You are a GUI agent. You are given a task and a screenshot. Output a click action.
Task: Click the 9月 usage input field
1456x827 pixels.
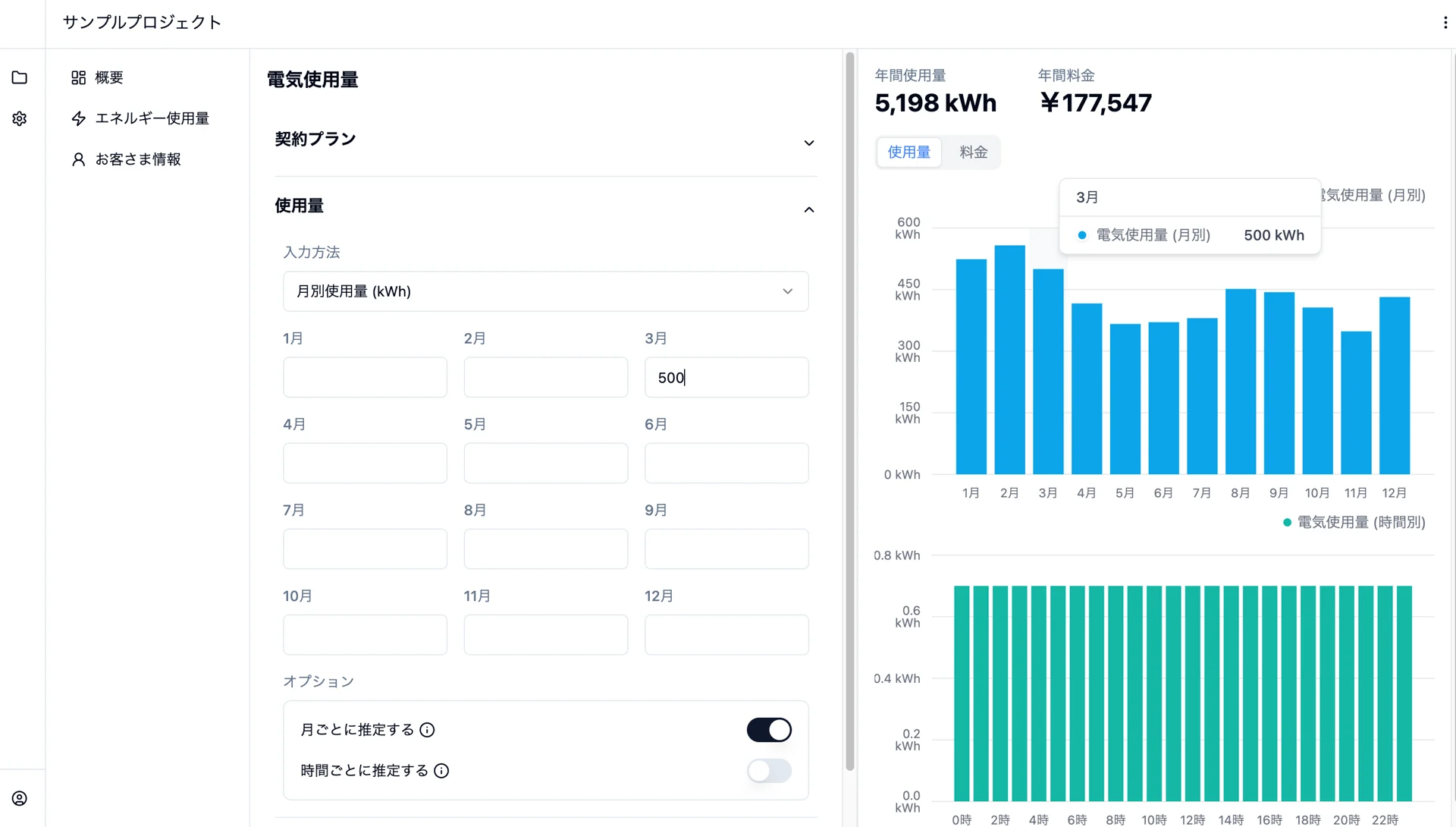(x=726, y=549)
